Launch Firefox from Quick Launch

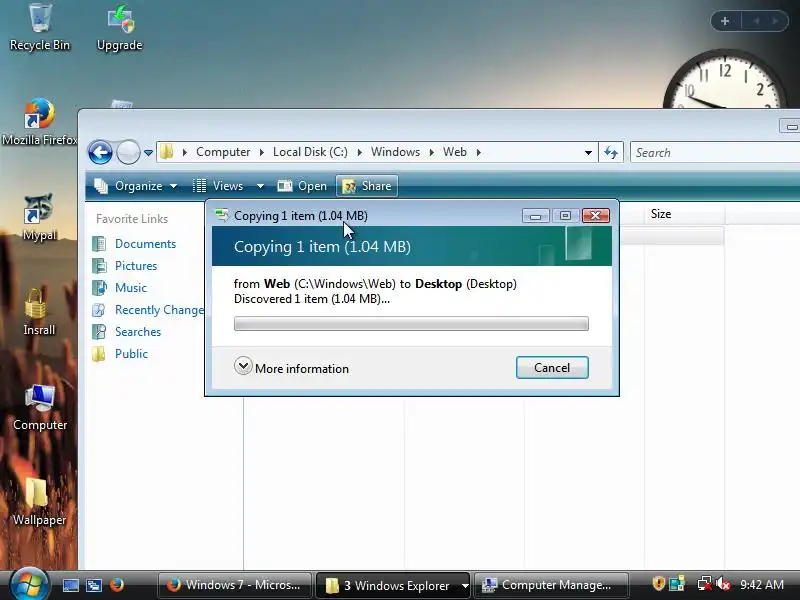(117, 585)
